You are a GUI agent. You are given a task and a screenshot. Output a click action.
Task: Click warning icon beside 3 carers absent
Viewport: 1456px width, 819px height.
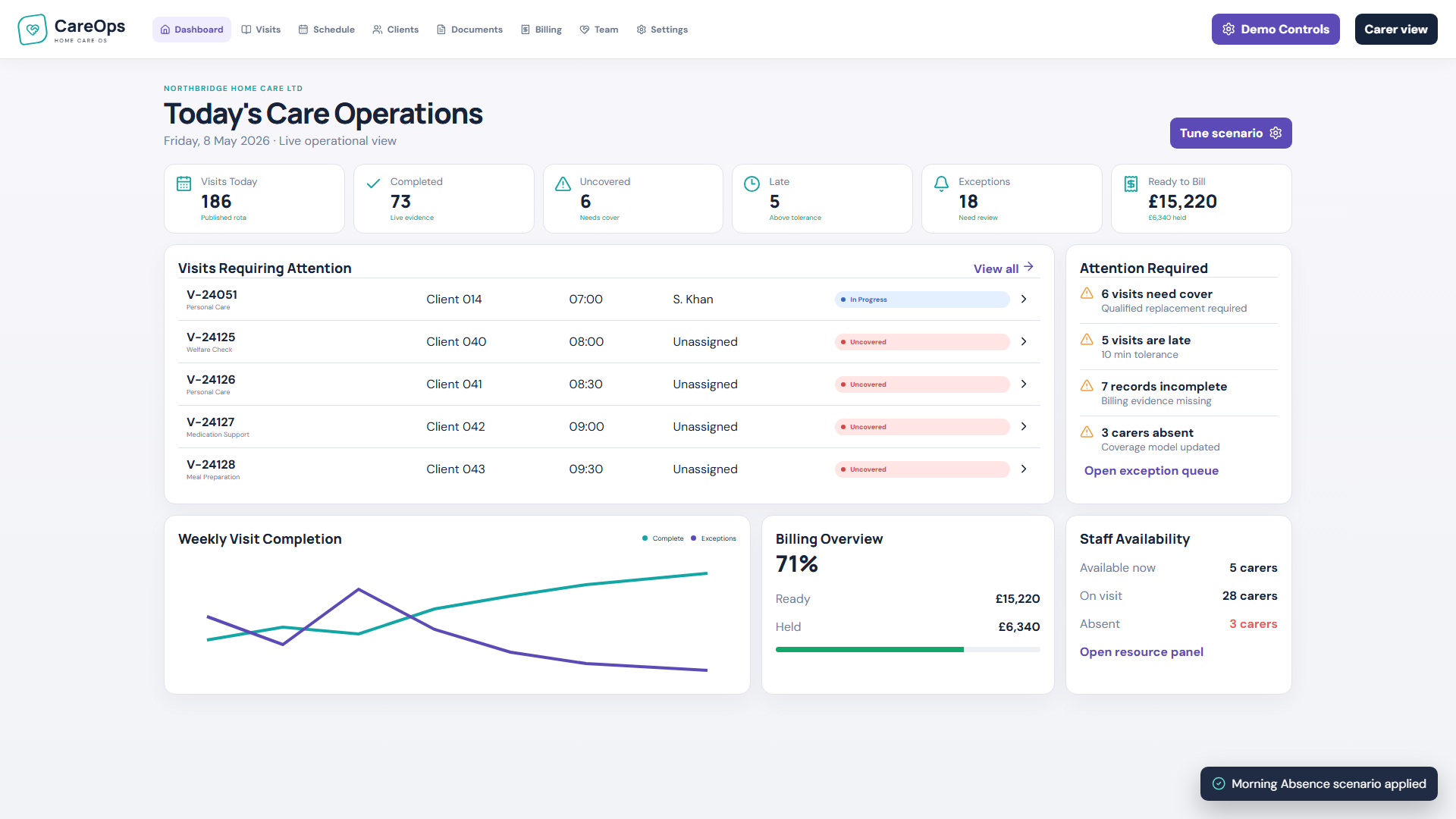1087,432
